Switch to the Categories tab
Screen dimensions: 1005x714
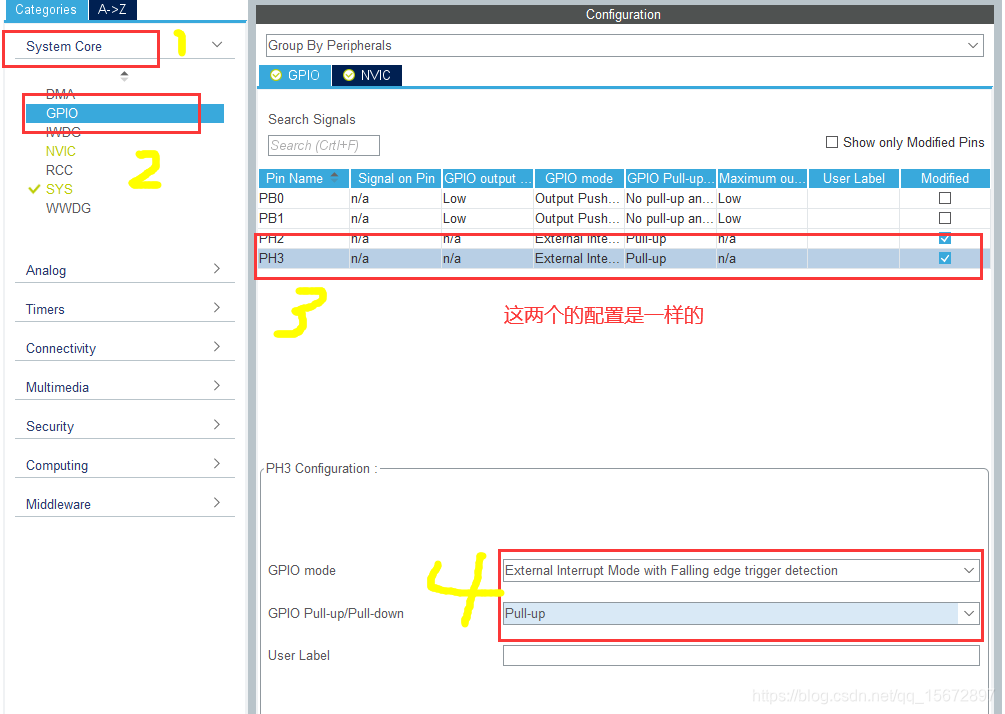tap(45, 10)
